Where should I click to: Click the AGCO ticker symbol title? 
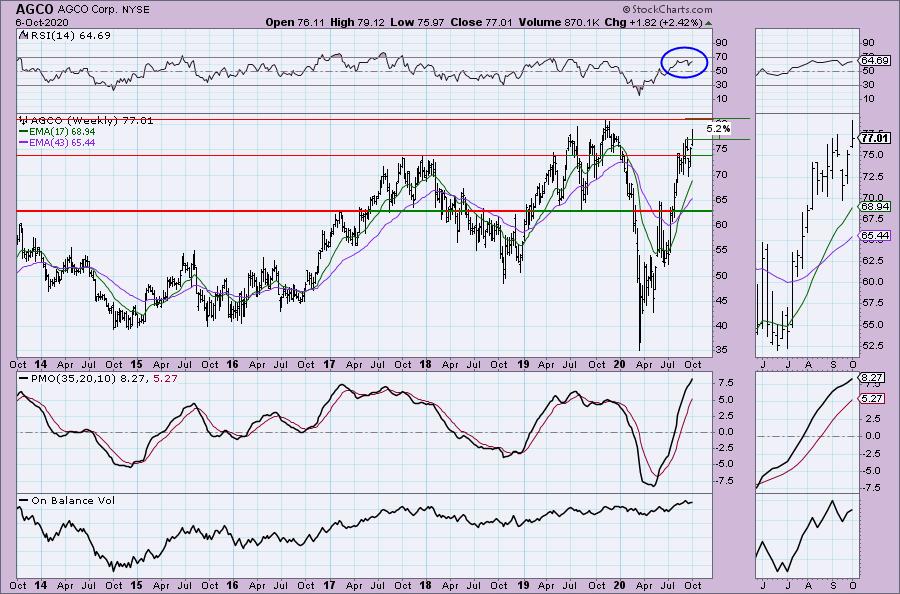(x=35, y=9)
